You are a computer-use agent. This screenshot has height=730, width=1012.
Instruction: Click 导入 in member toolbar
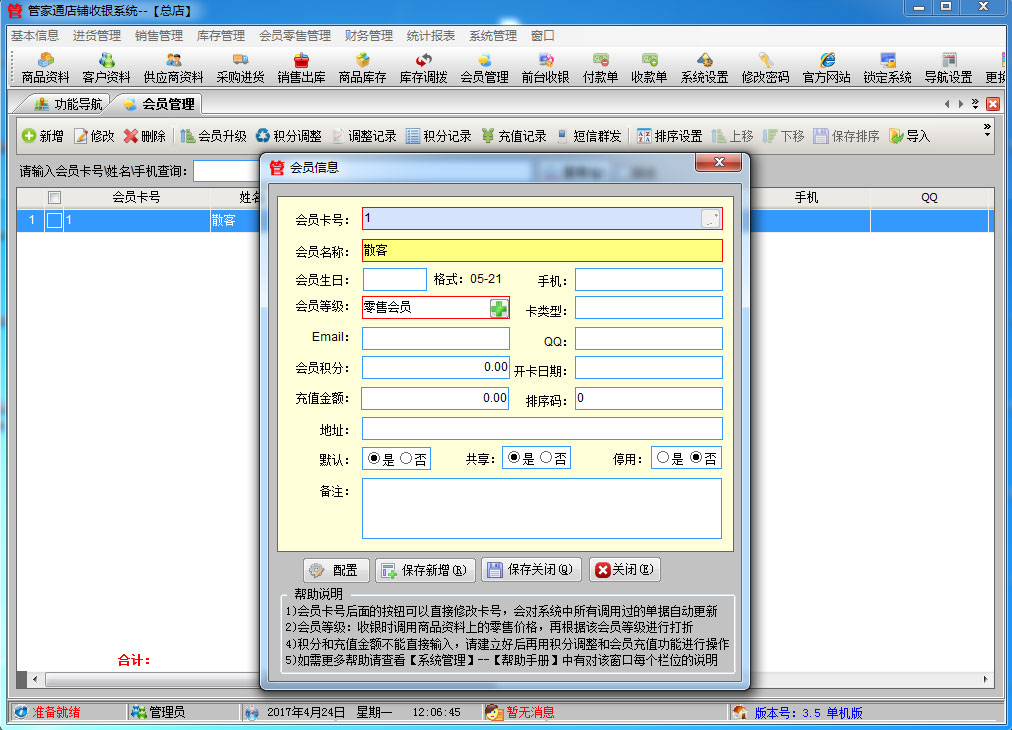pos(909,136)
